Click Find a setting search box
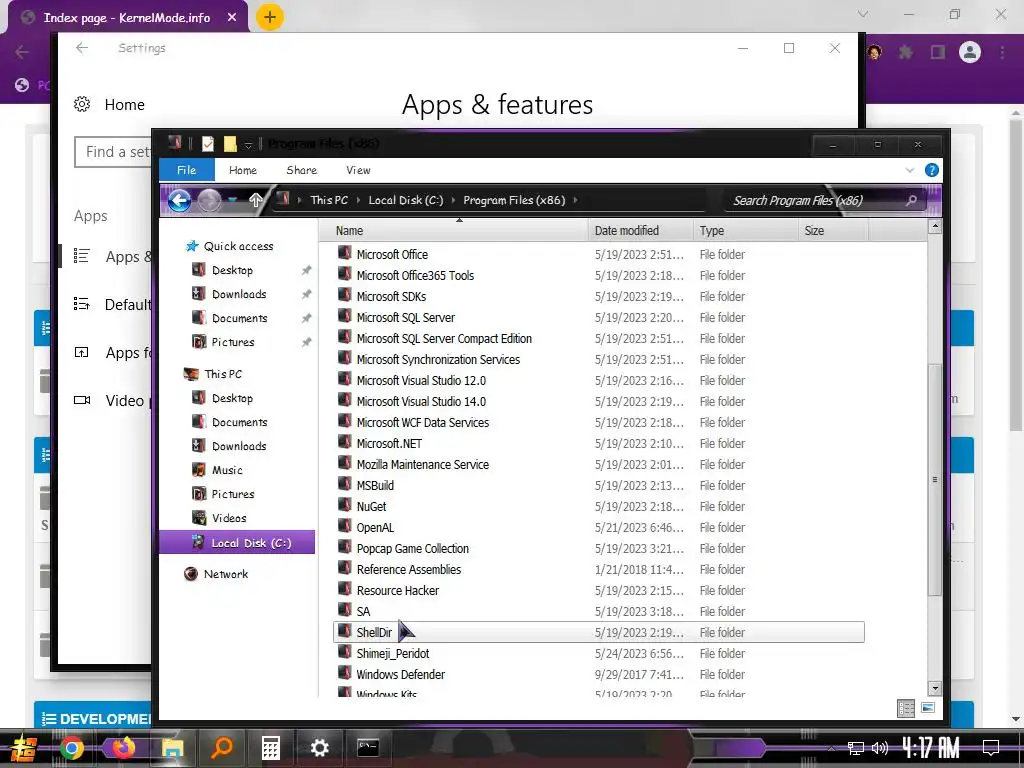This screenshot has width=1024, height=768. point(114,152)
